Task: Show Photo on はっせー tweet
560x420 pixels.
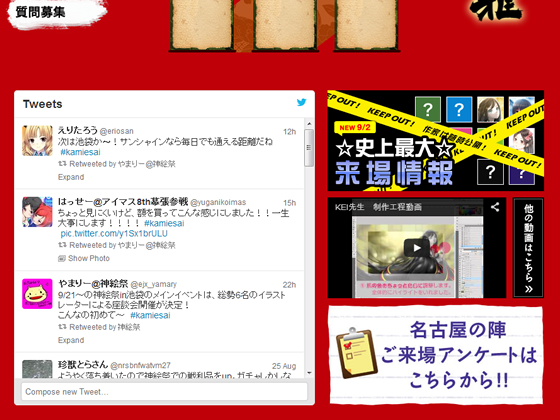Action: (84, 258)
